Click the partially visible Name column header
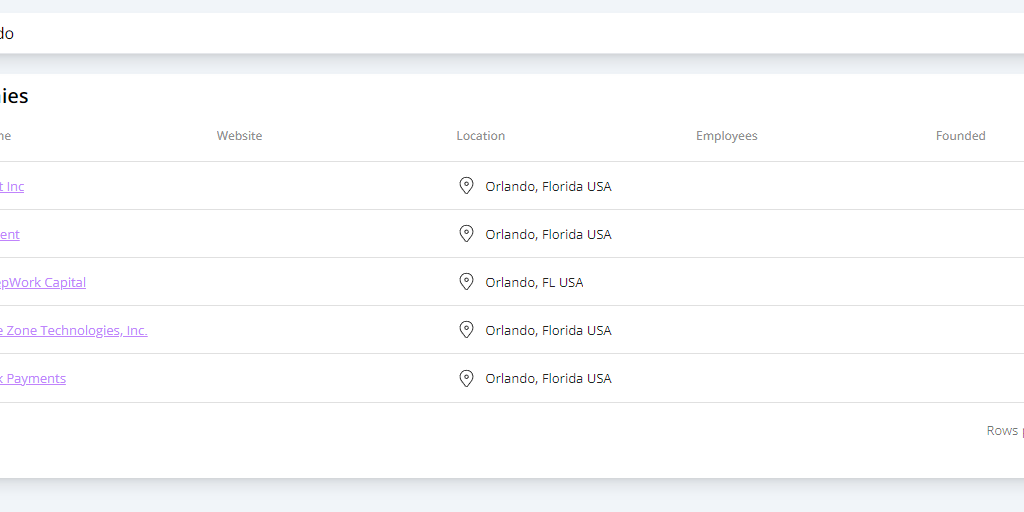The width and height of the screenshot is (1024, 512). tap(5, 136)
